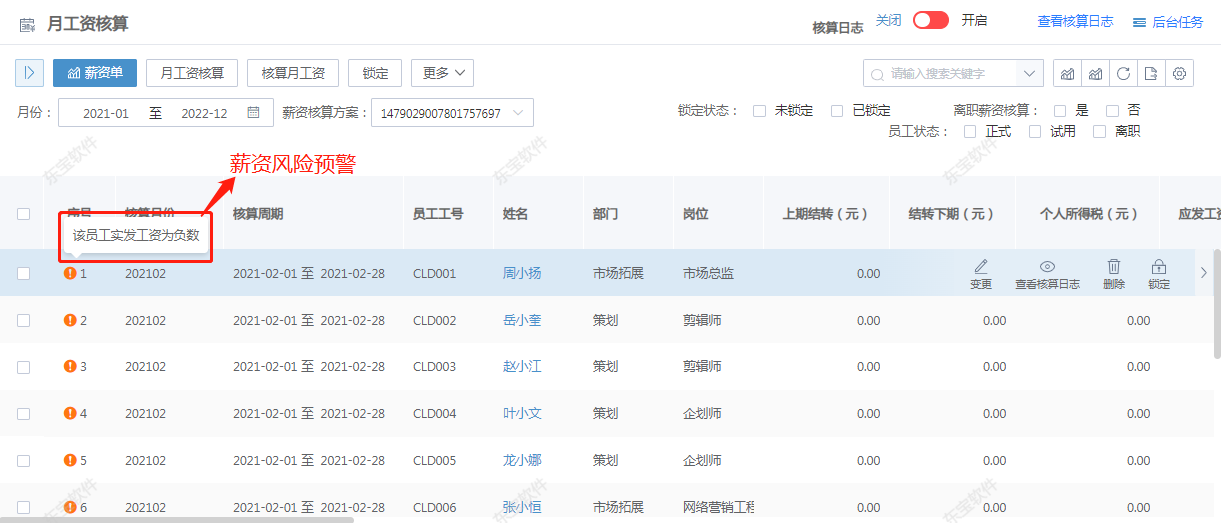Select the table header select-all checkbox
Screen dimensions: 1221x523
pyautogui.click(x=24, y=213)
